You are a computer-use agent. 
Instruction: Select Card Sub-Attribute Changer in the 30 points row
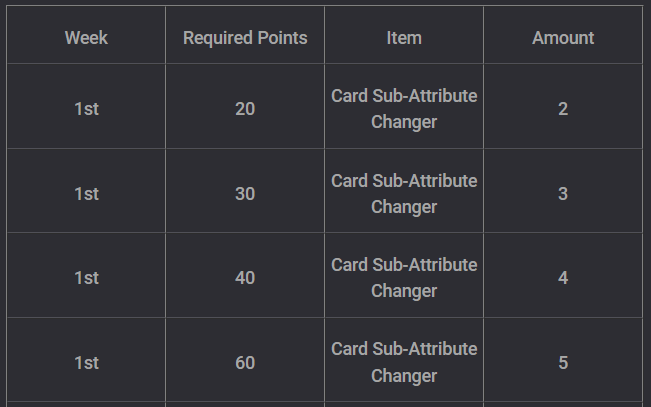pos(404,194)
